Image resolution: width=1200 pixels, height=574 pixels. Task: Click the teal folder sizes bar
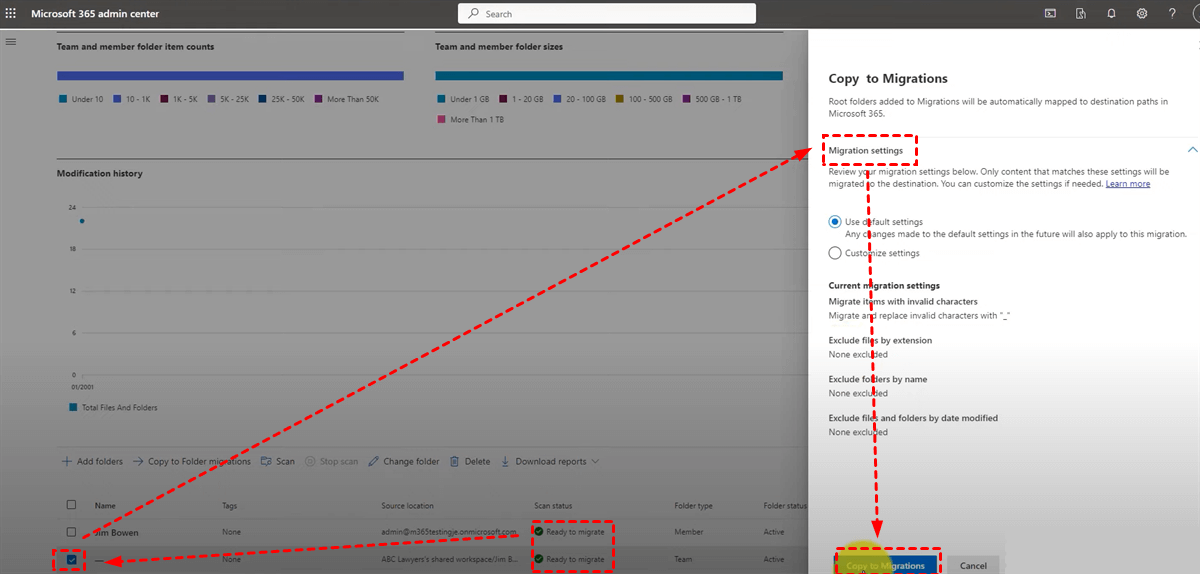609,75
